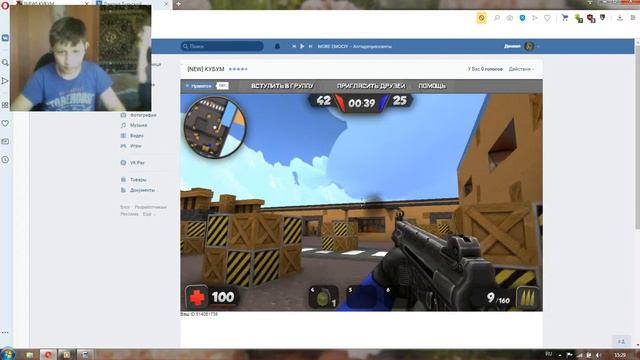Open bookmarks heart icon in Opera sidebar
The height and width of the screenshot is (360, 640).
click(5, 123)
